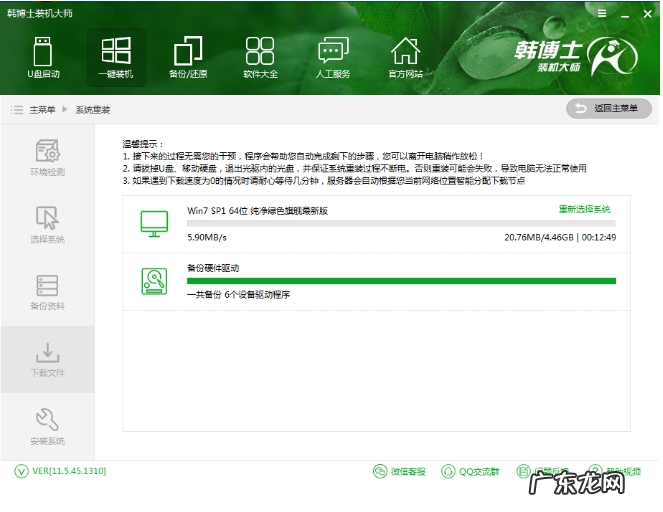Click the 20.76MB/4.46GB size status
This screenshot has width=663, height=512.
point(539,238)
